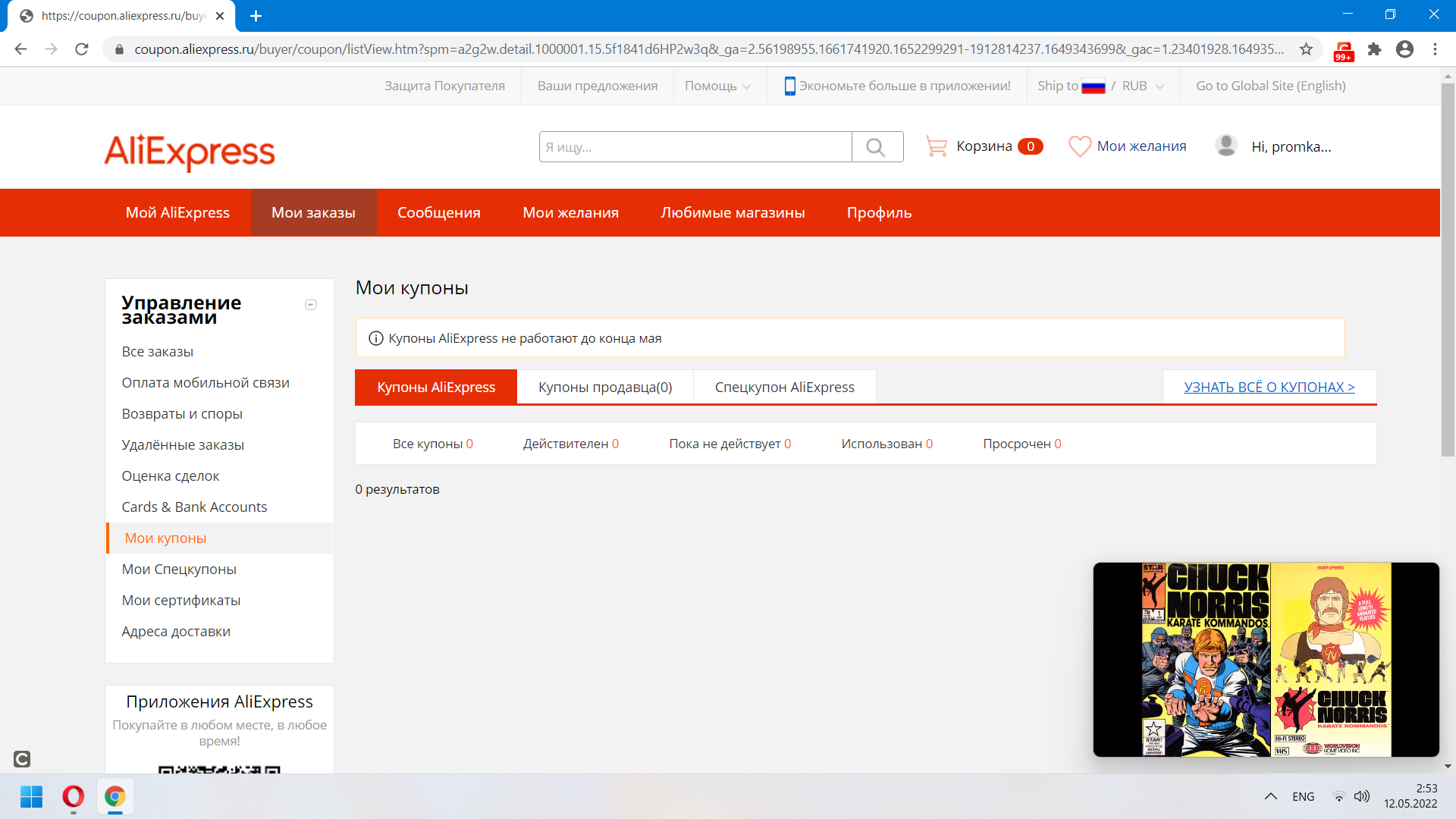The image size is (1456, 819).
Task: Open the Мой AliExpress menu
Action: [177, 212]
